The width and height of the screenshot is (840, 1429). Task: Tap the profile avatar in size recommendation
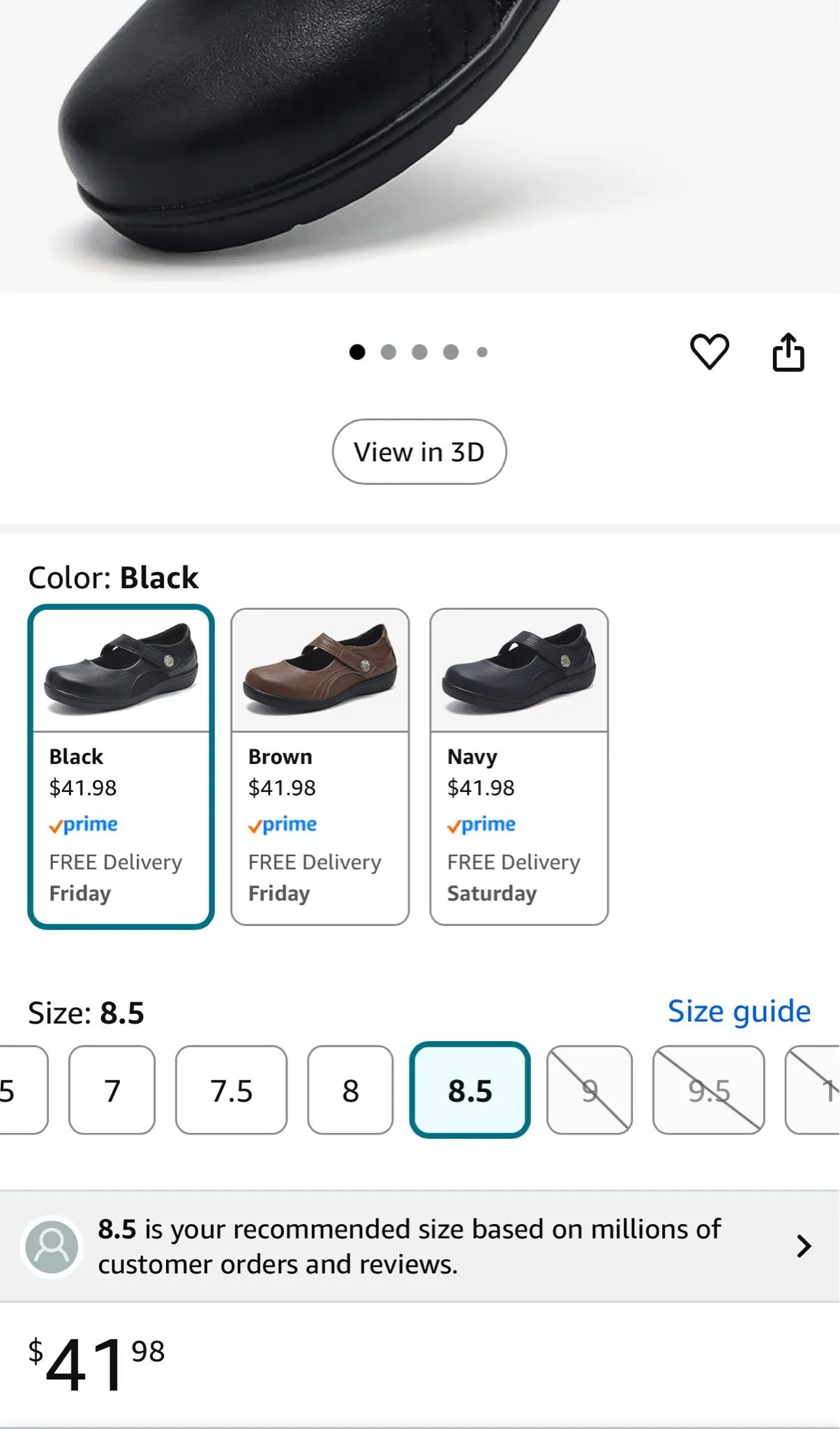click(52, 1247)
